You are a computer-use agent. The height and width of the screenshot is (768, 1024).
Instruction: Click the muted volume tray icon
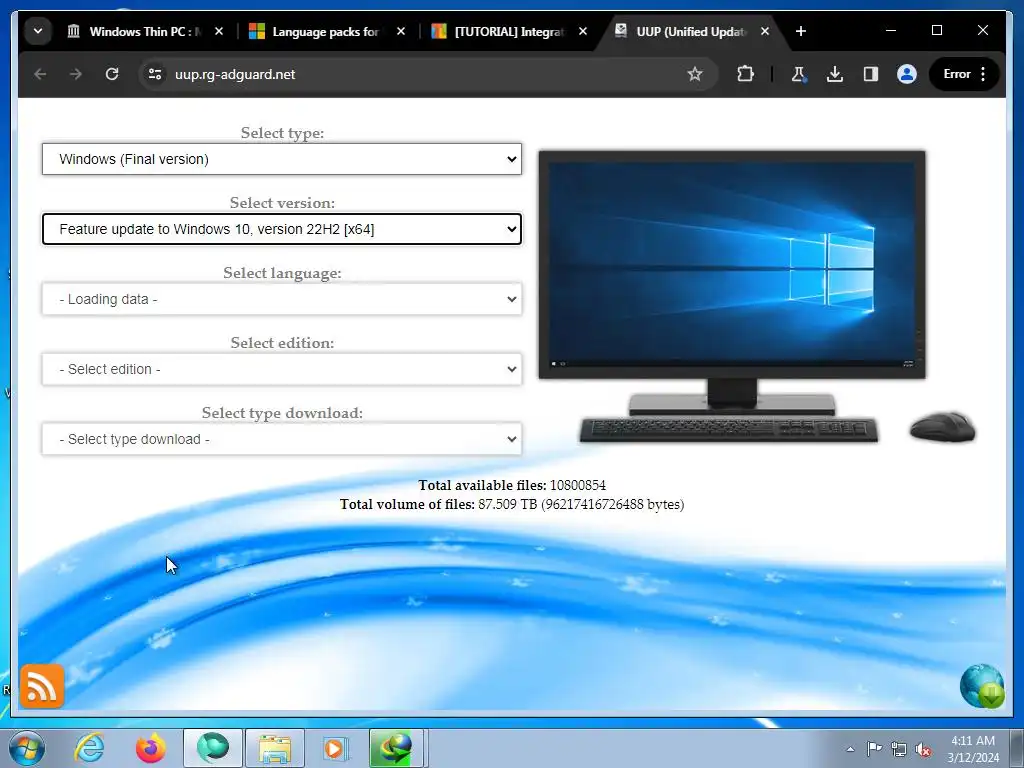tap(923, 749)
